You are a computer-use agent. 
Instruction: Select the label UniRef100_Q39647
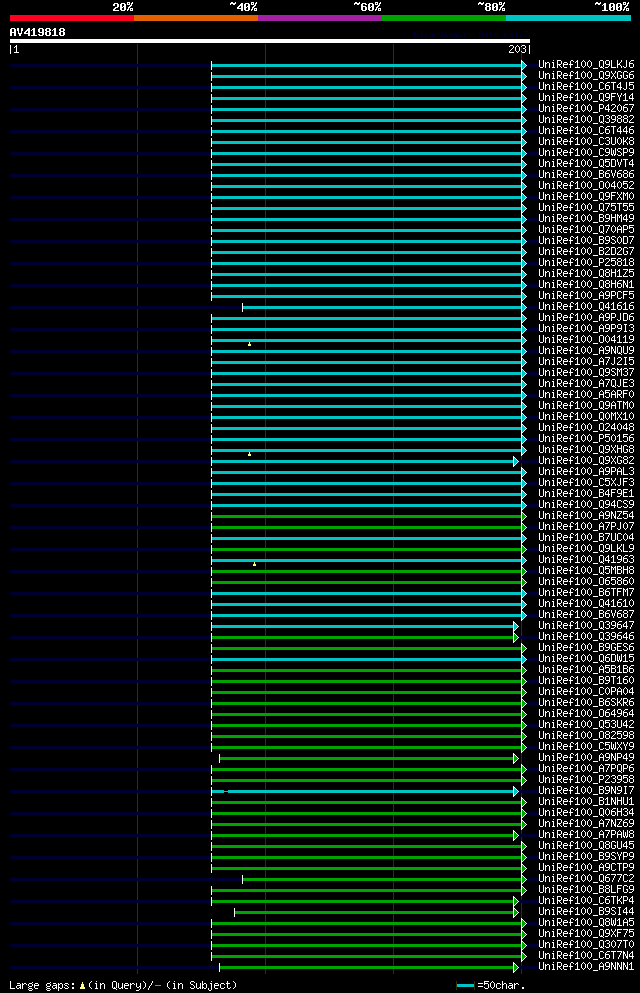click(586, 626)
